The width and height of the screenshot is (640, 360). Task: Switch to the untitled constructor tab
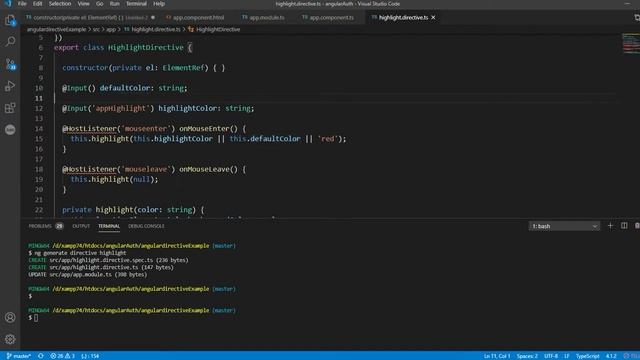click(x=90, y=18)
